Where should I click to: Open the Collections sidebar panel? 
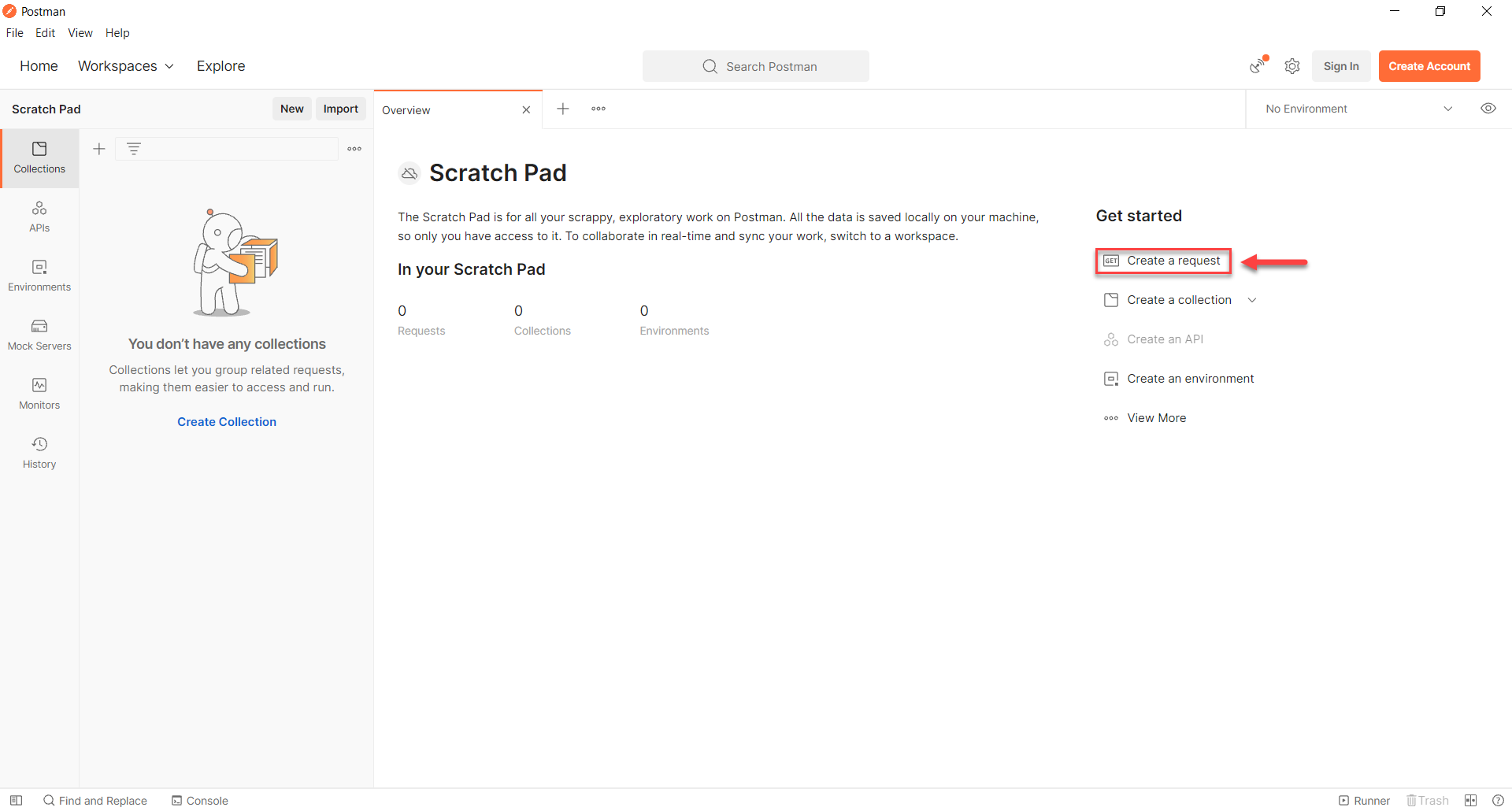point(39,157)
